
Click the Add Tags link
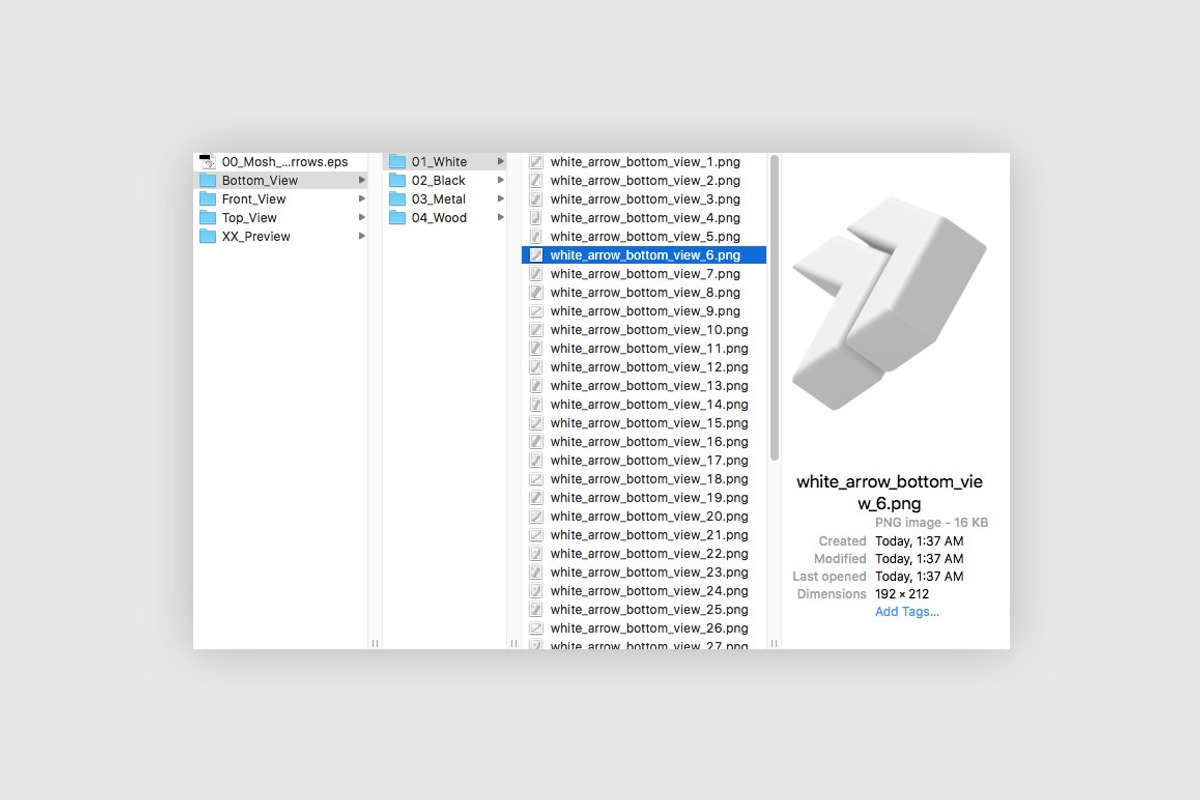pyautogui.click(x=907, y=612)
